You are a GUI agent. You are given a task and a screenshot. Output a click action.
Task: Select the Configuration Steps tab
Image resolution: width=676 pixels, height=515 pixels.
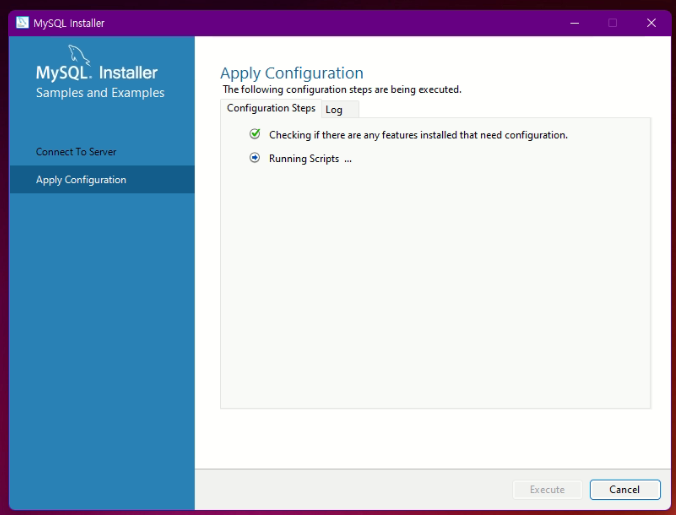[x=271, y=108]
